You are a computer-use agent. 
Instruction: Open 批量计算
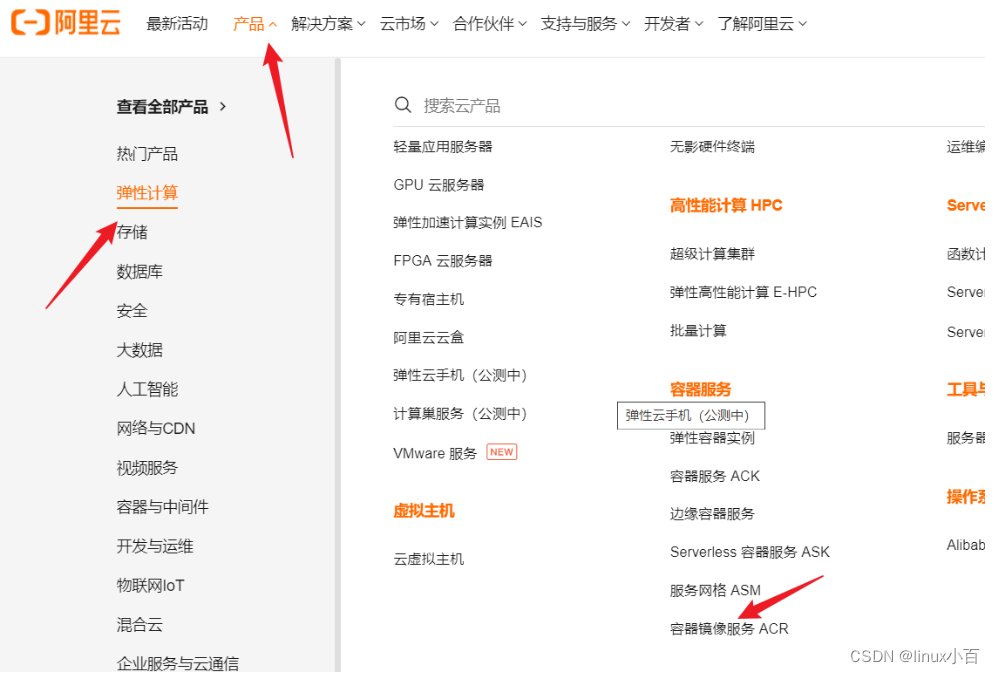coord(699,331)
